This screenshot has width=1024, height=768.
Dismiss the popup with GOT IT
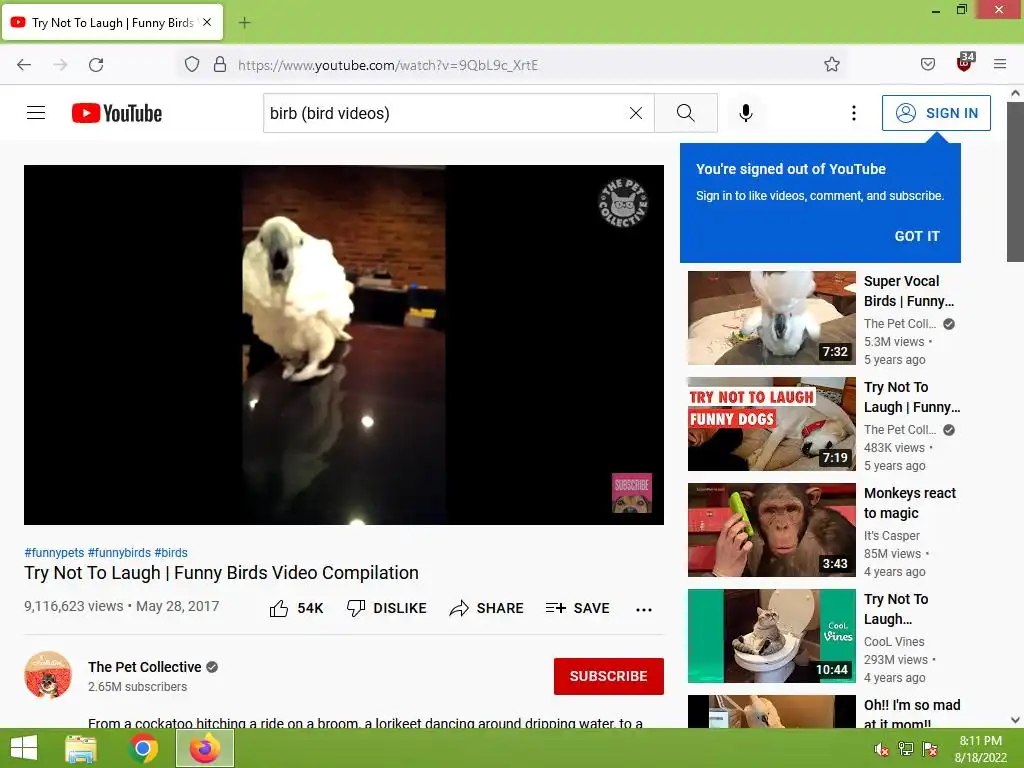[917, 236]
